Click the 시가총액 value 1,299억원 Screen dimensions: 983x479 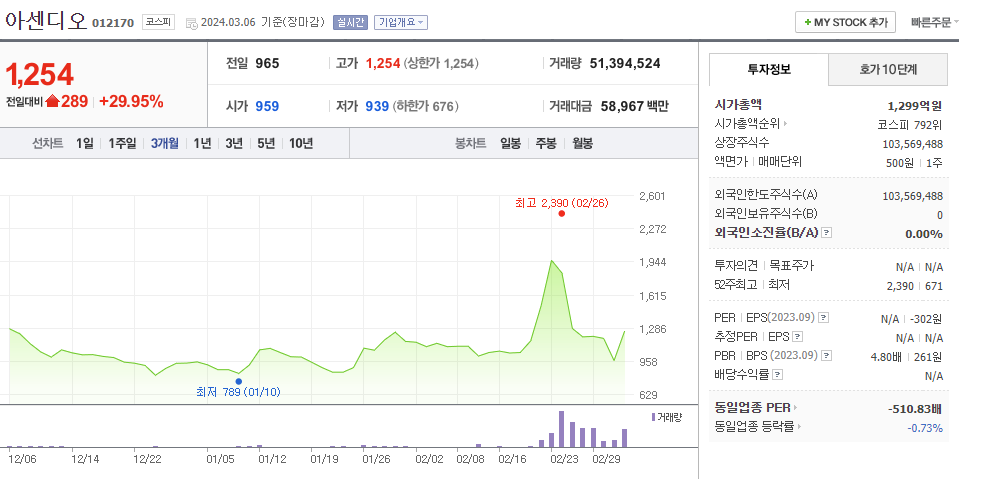coord(915,106)
